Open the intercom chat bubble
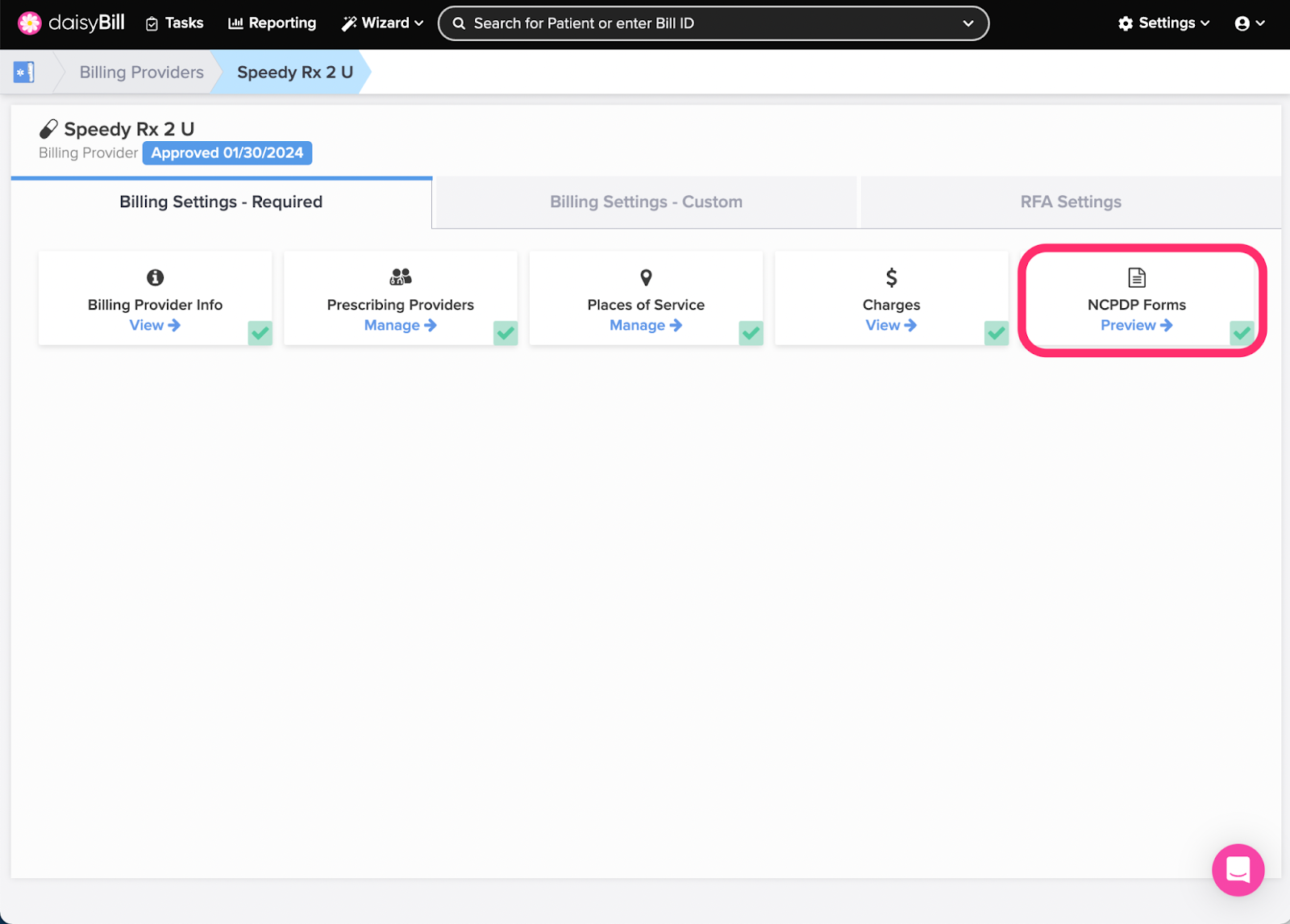 click(1238, 870)
